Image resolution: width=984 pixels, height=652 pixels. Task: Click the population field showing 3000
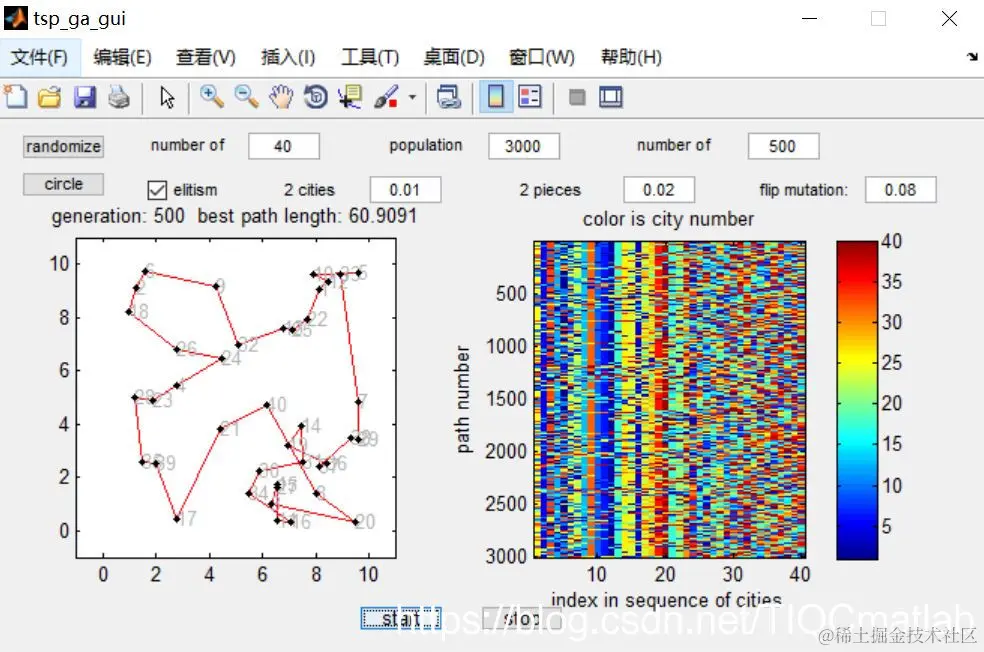(524, 146)
